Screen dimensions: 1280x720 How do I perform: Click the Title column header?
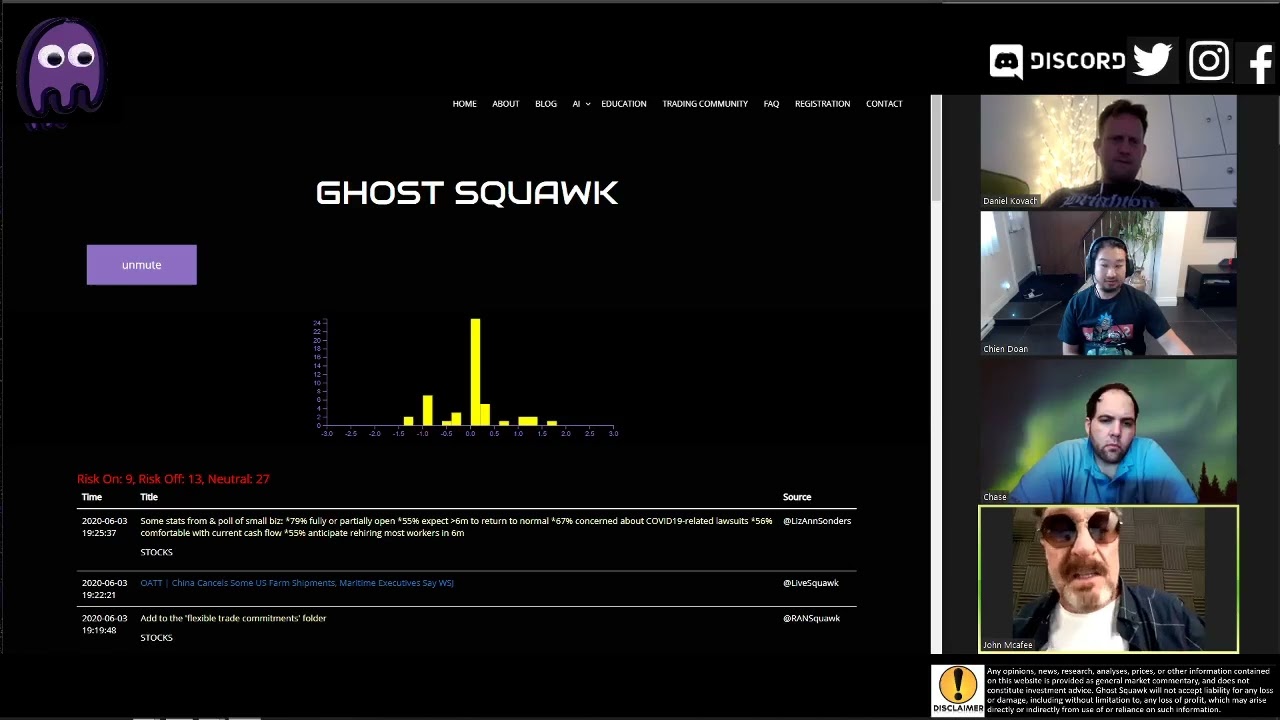pyautogui.click(x=149, y=497)
